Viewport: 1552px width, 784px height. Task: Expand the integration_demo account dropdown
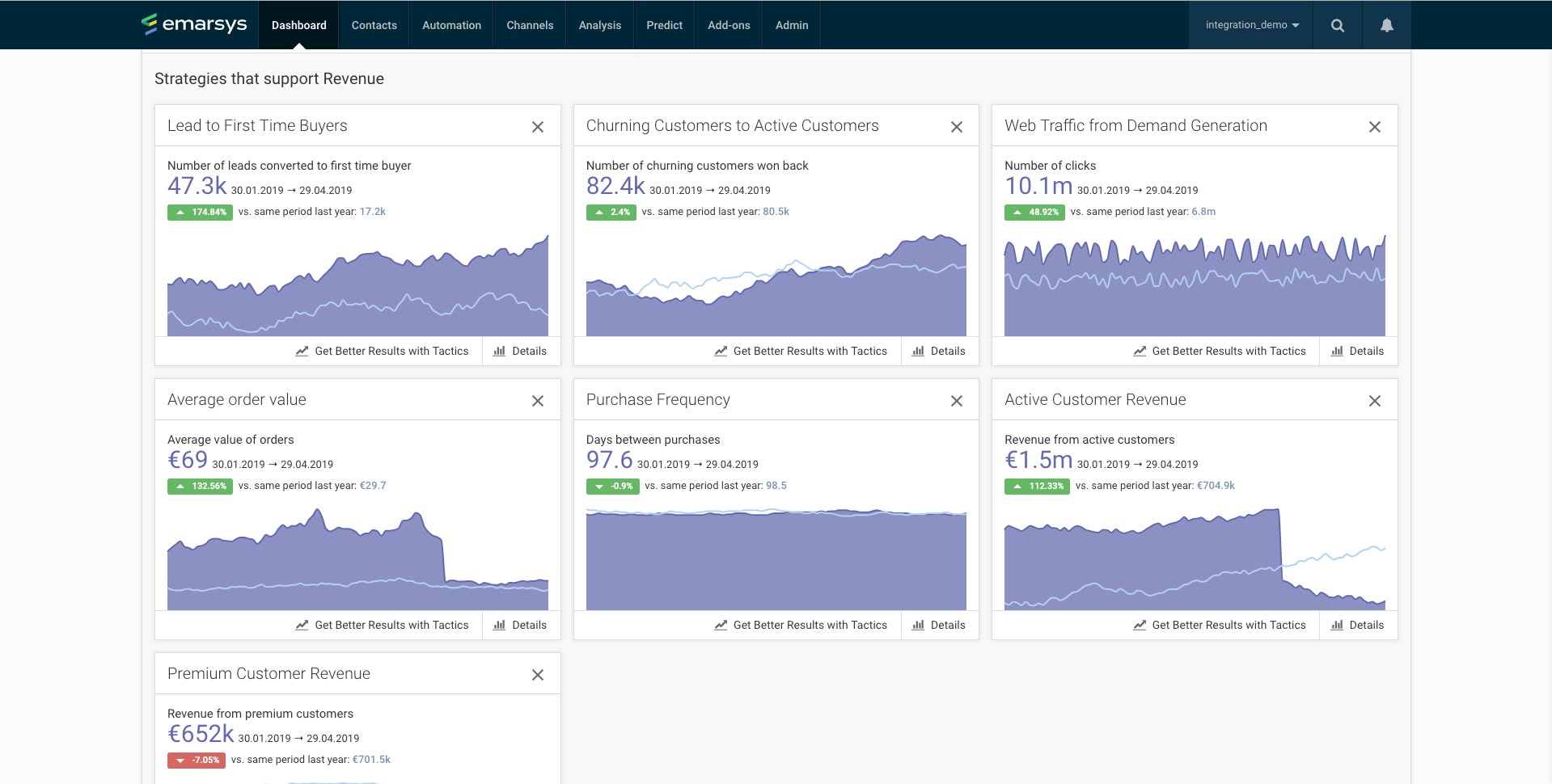(x=1251, y=25)
